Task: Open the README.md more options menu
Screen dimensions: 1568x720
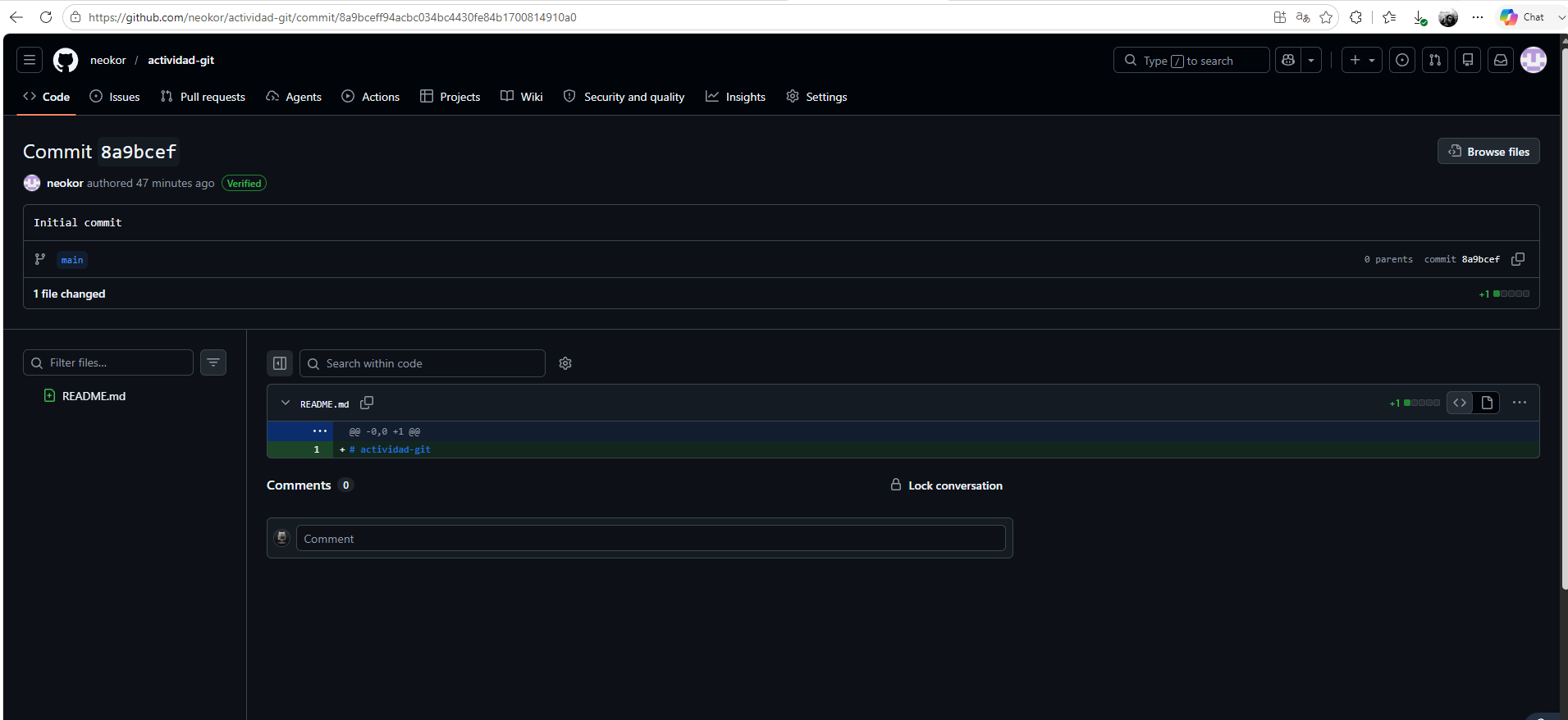Action: 1520,403
